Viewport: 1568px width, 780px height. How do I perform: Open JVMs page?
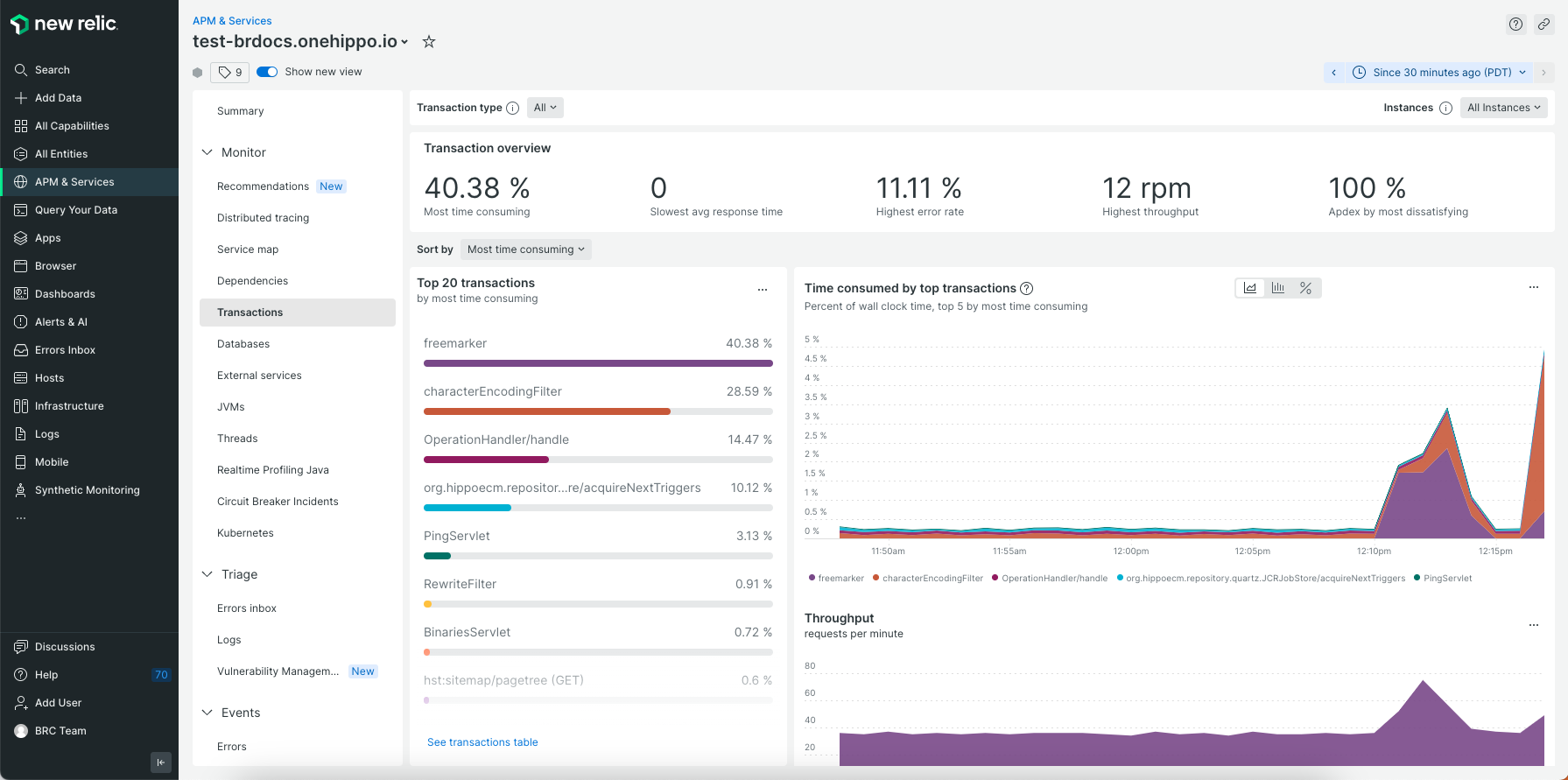tap(298, 407)
